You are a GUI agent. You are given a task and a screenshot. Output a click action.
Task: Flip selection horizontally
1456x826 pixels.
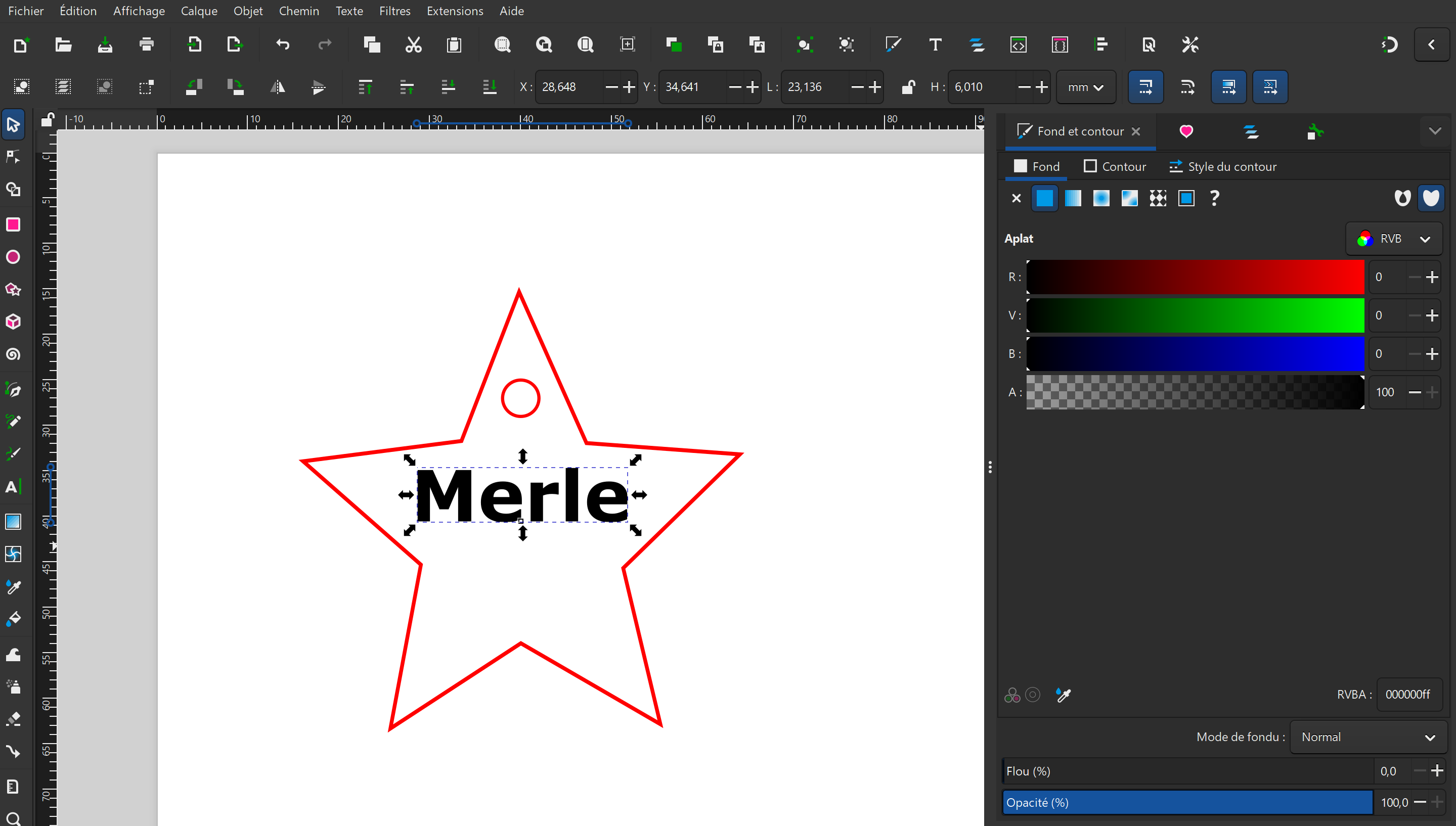(278, 87)
